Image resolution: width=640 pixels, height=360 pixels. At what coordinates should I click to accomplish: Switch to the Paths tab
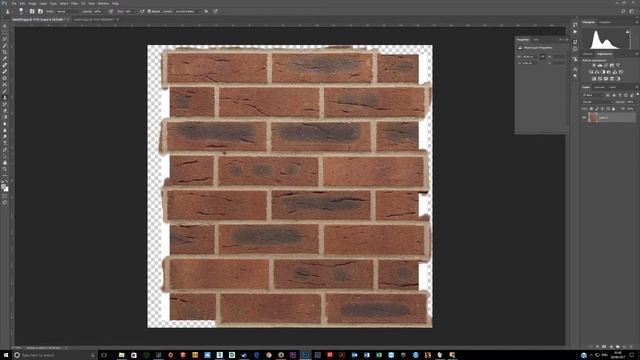tap(612, 87)
